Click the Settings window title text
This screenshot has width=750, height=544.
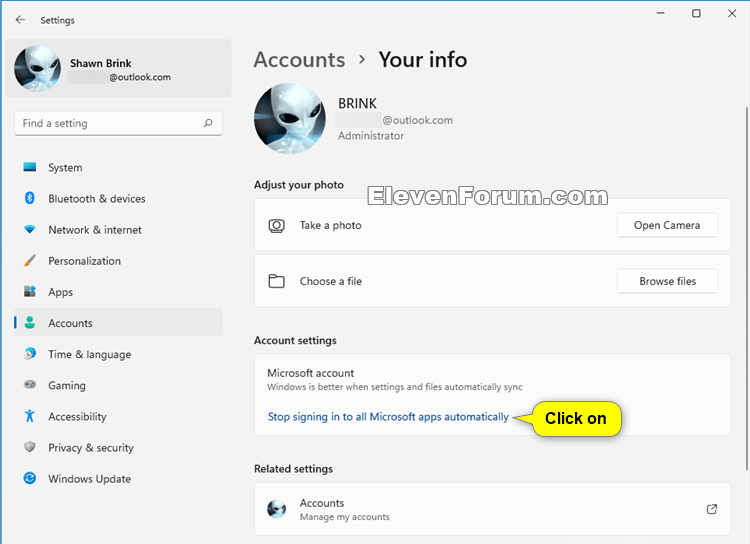click(57, 20)
